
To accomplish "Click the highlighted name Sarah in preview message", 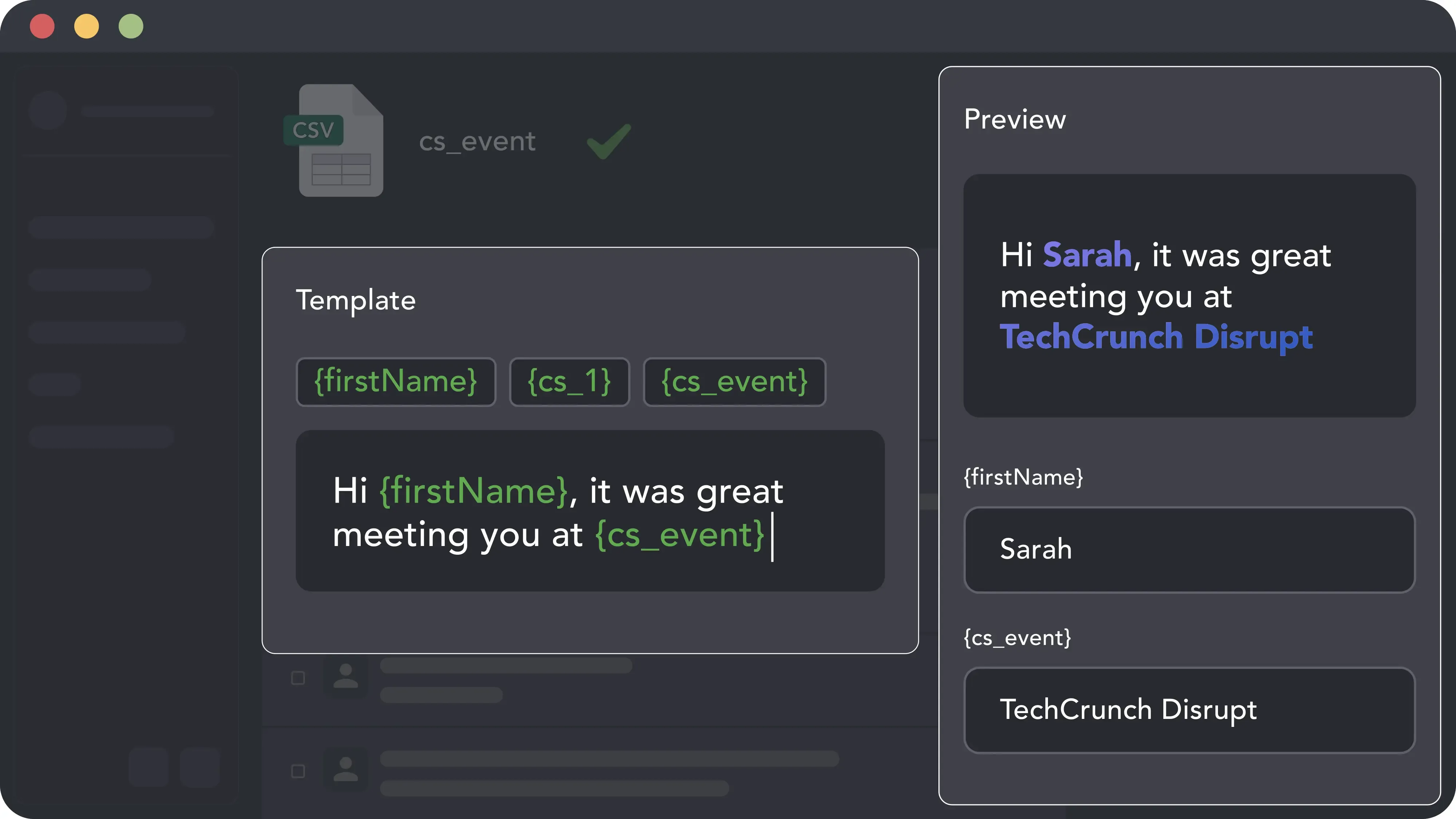I will coord(1087,255).
